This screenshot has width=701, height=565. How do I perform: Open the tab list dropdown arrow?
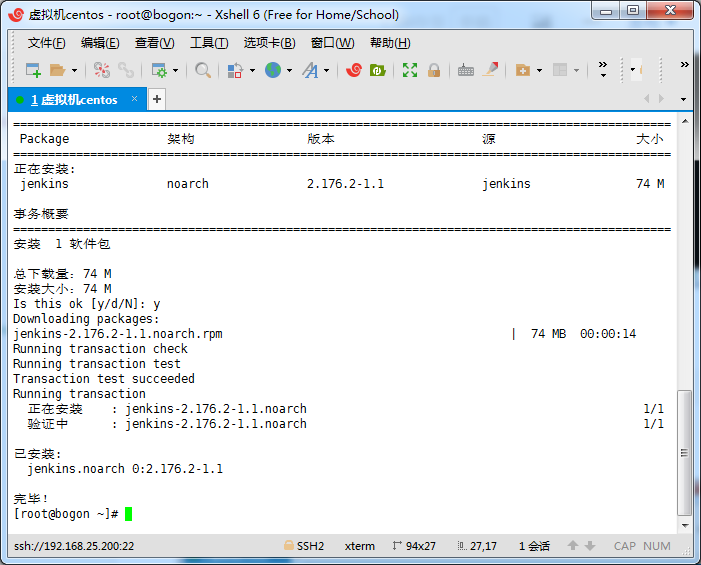pos(683,99)
